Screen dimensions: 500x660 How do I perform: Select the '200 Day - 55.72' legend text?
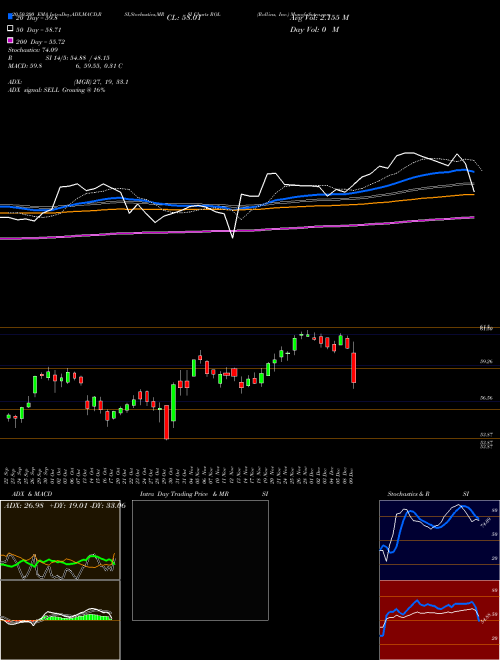click(40, 42)
